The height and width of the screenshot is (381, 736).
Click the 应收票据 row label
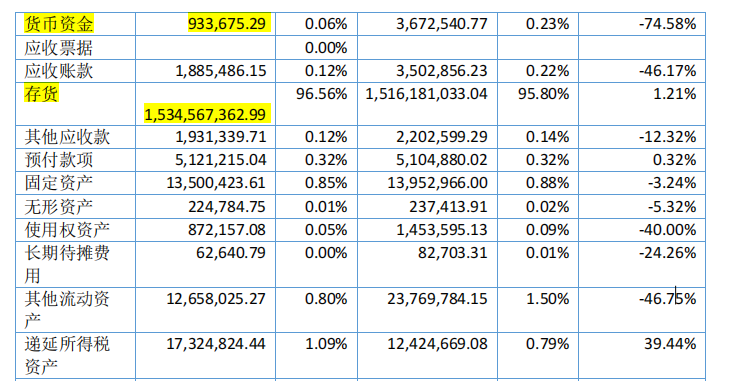click(59, 48)
